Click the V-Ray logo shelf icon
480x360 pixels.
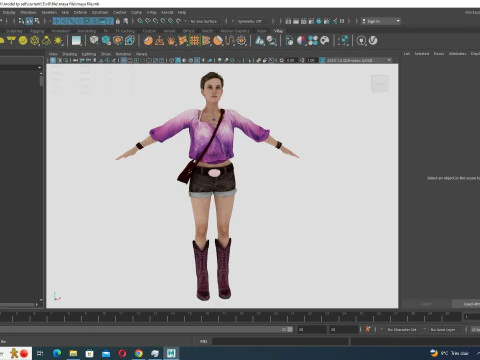[x=373, y=41]
